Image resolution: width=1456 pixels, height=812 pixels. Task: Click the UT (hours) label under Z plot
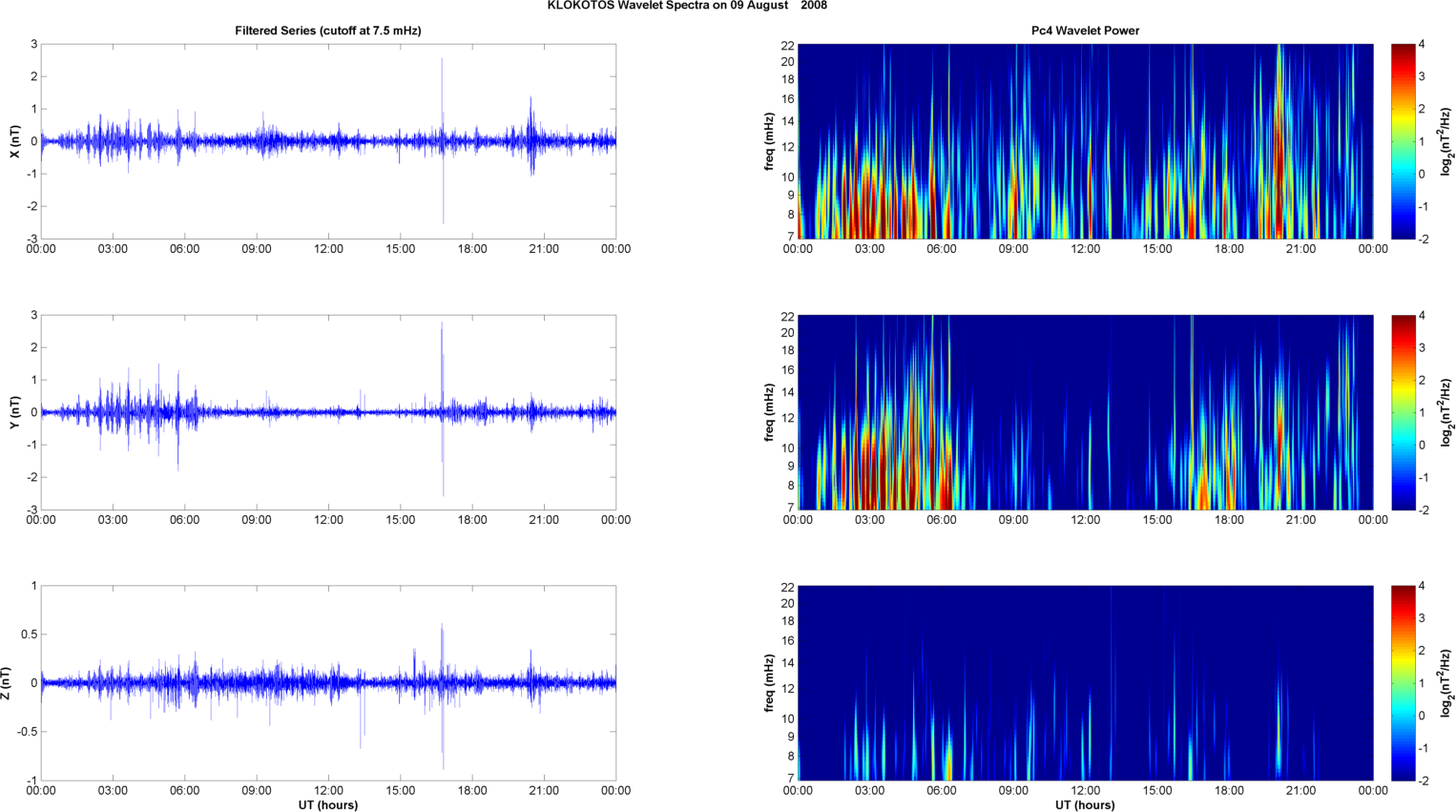point(327,805)
